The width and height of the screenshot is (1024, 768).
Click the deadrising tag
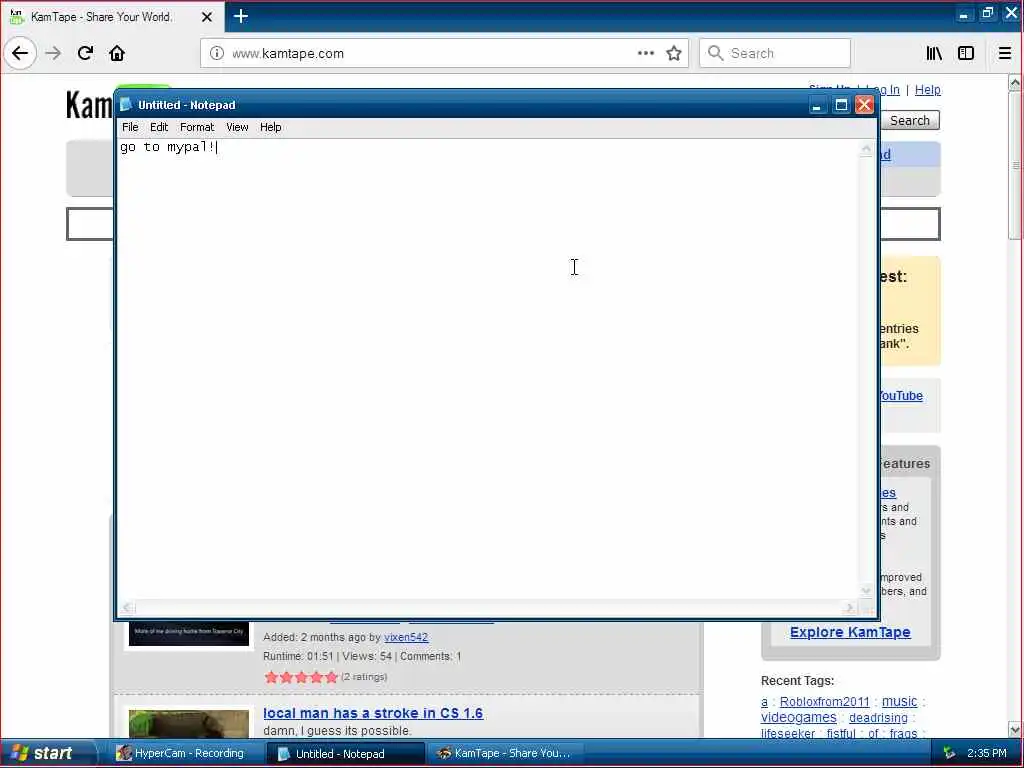pos(878,718)
